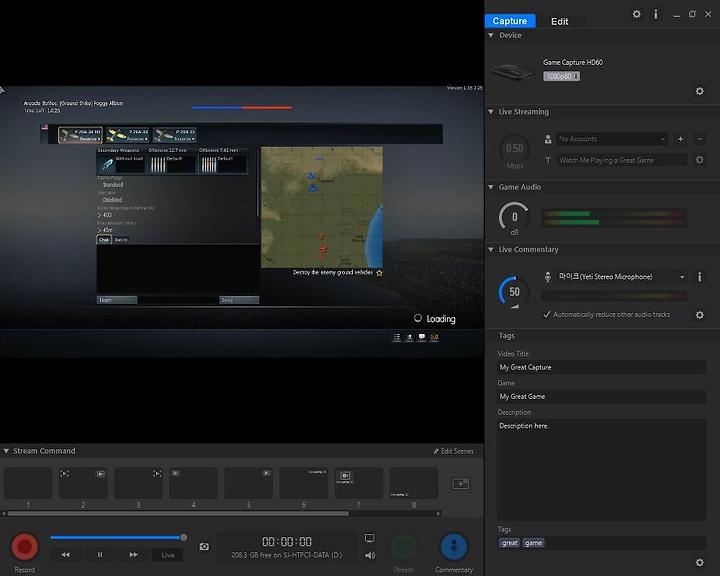Fast forward playback

point(133,555)
